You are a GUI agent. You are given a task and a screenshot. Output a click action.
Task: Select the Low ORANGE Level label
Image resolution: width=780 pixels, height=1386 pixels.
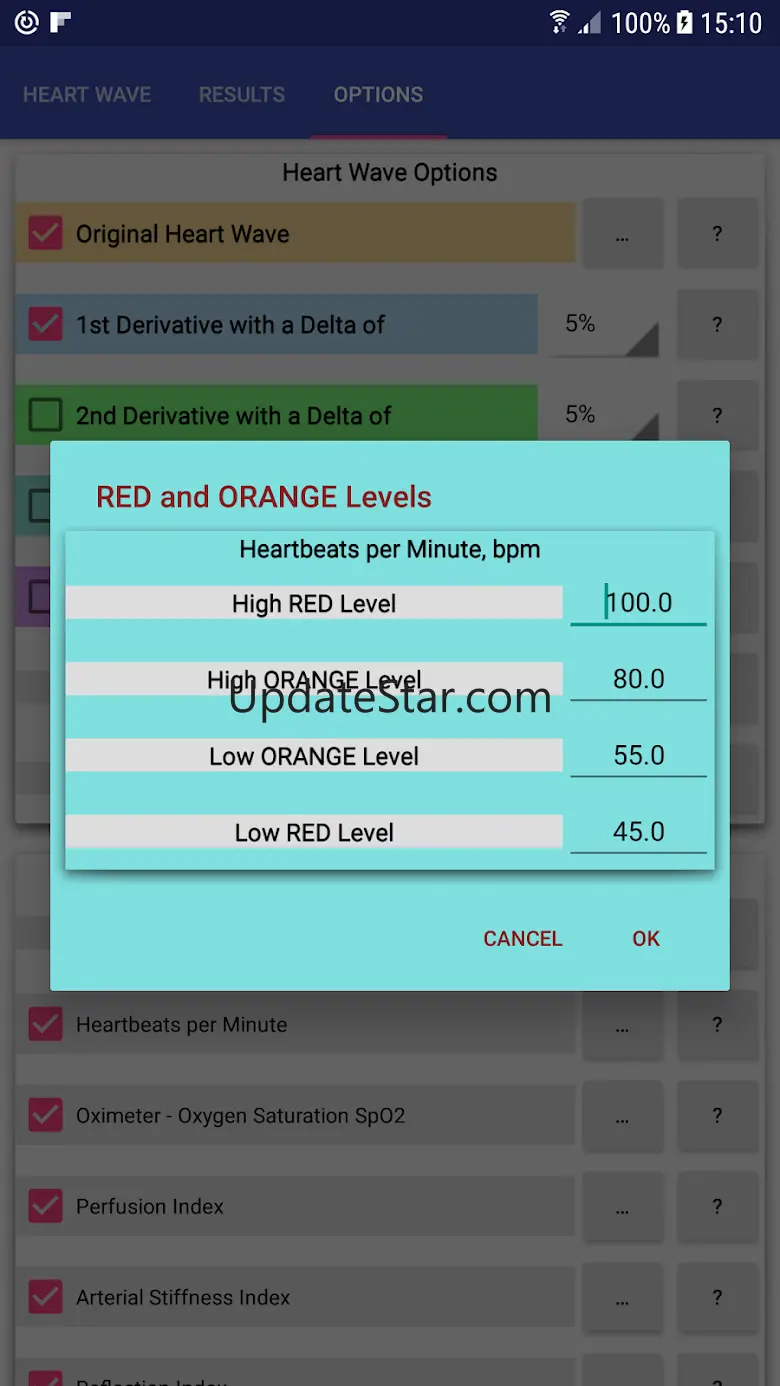[x=314, y=756]
